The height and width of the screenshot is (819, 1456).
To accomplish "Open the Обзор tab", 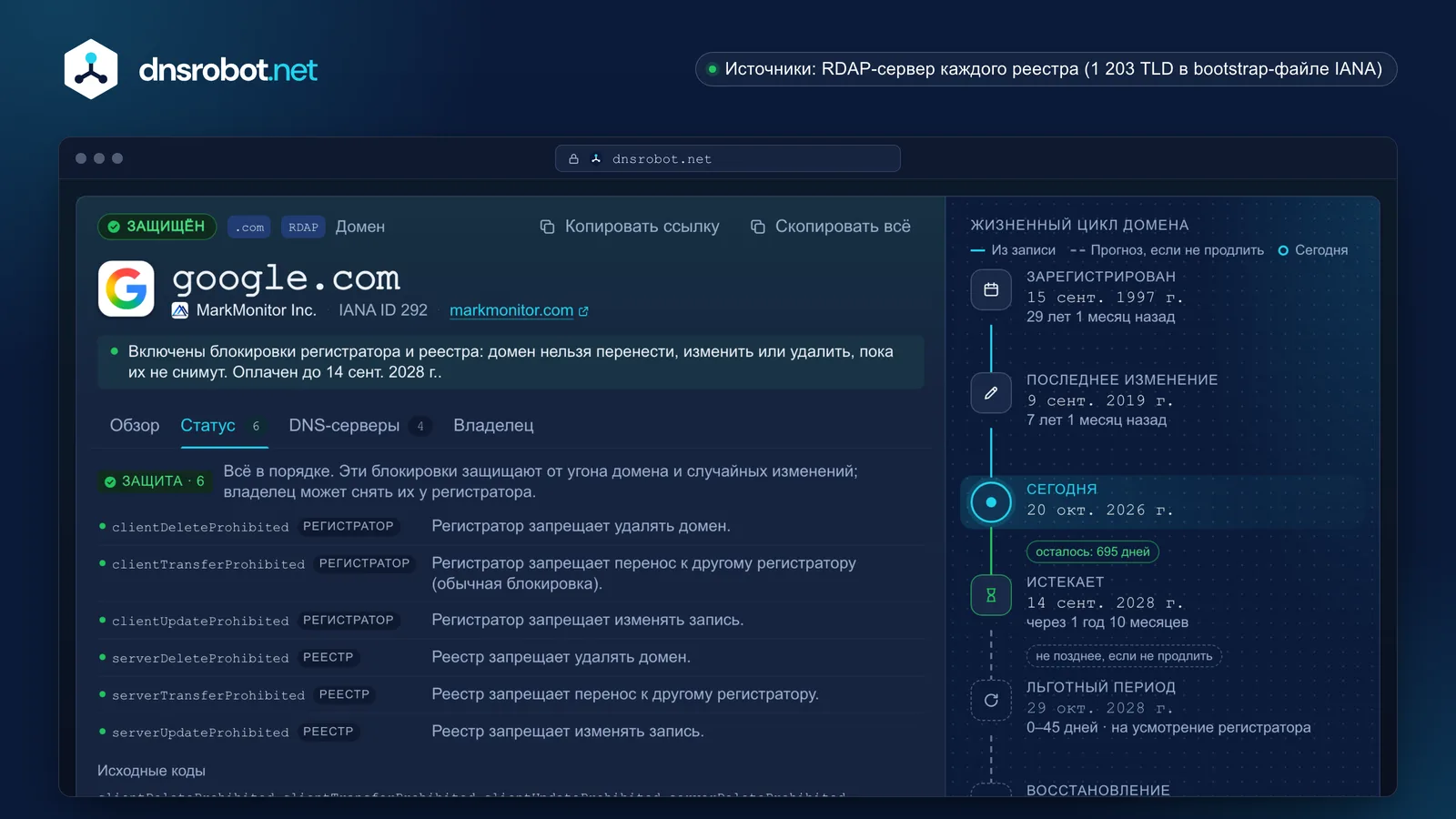I will (135, 425).
